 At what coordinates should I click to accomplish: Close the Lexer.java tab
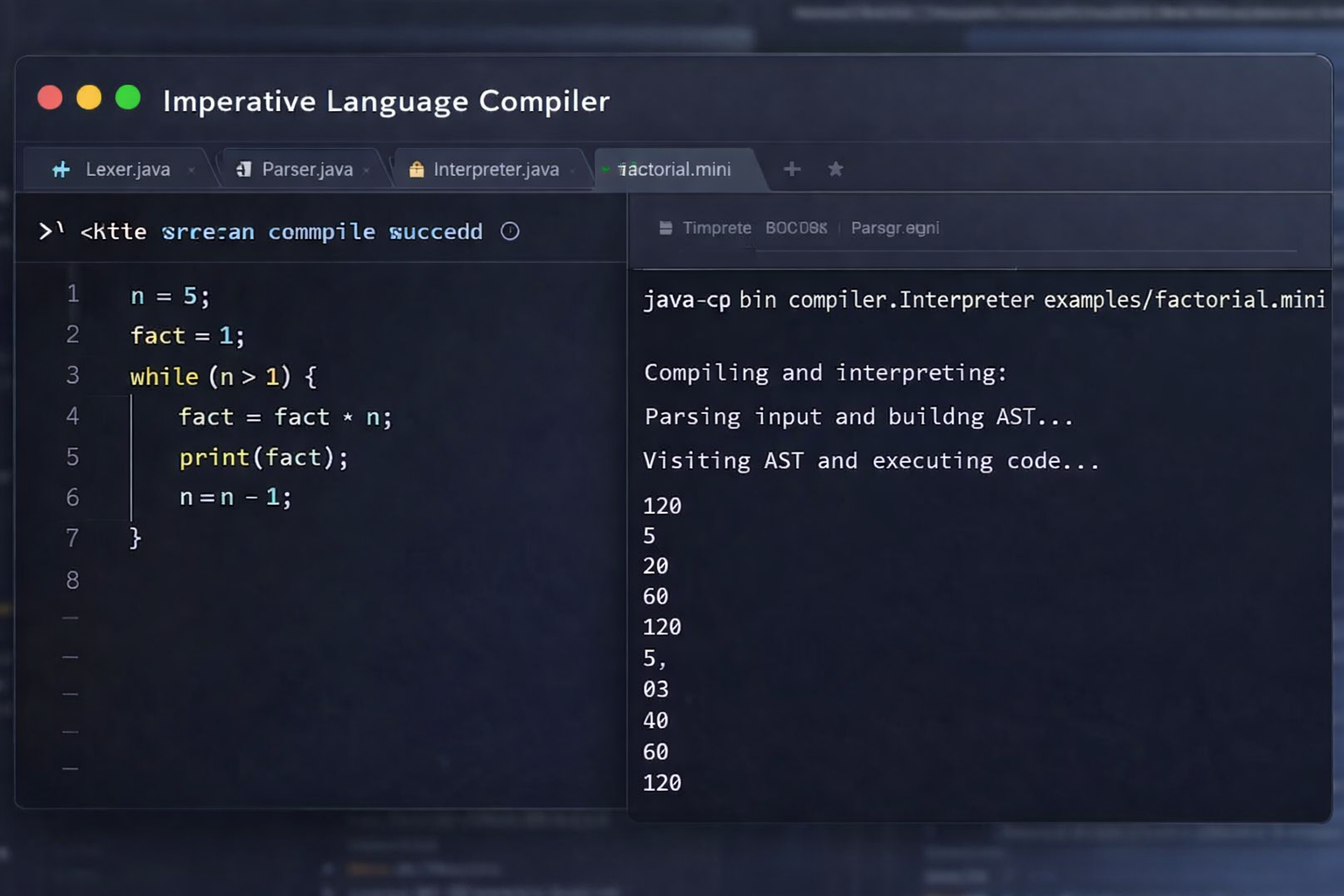[x=191, y=171]
